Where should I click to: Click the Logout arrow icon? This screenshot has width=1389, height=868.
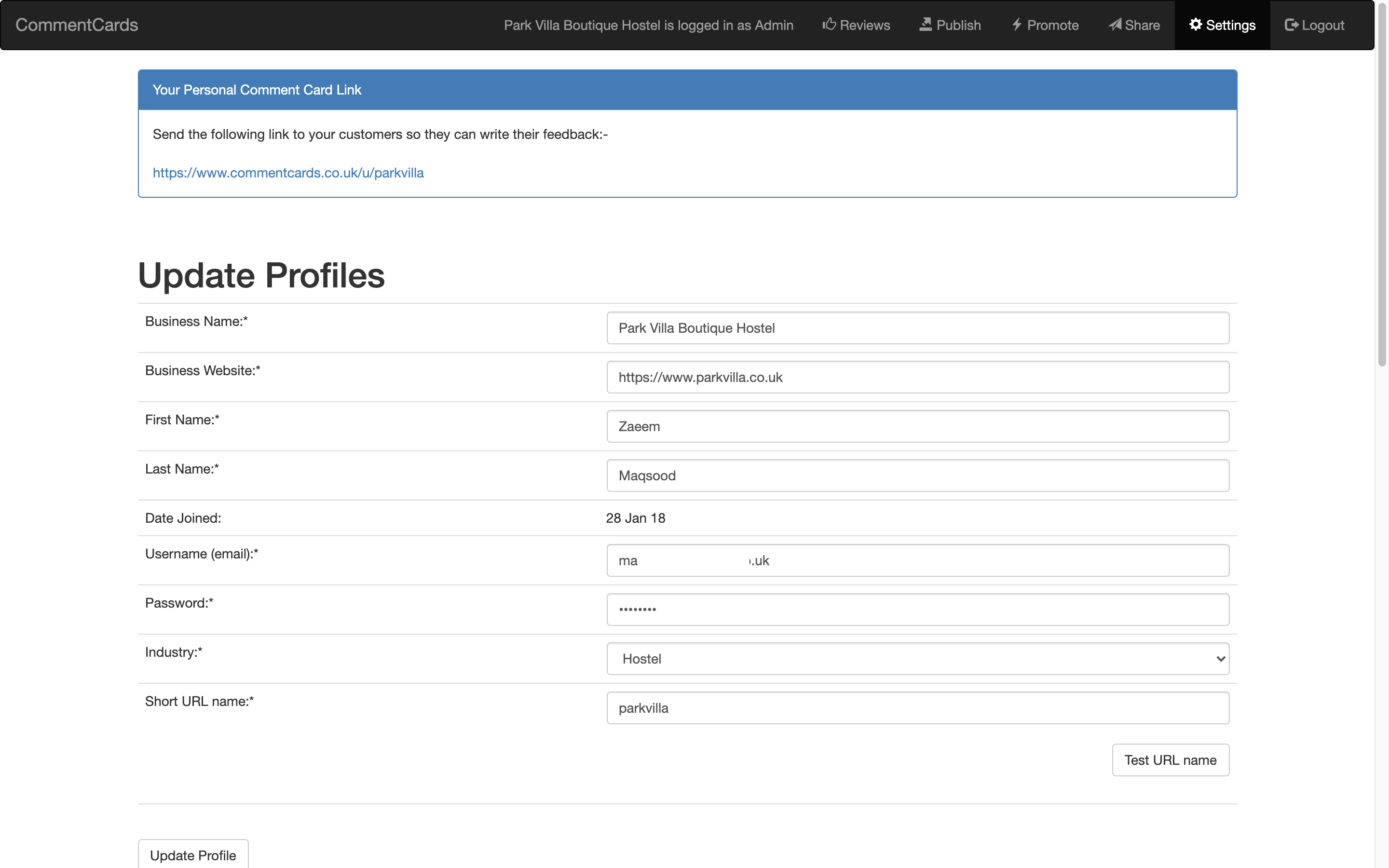(1292, 25)
